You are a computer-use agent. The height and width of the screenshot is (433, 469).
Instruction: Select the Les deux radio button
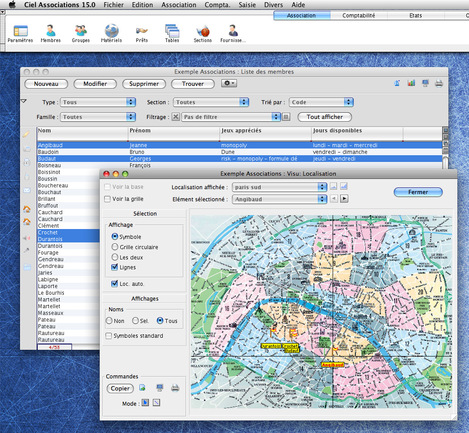(115, 257)
